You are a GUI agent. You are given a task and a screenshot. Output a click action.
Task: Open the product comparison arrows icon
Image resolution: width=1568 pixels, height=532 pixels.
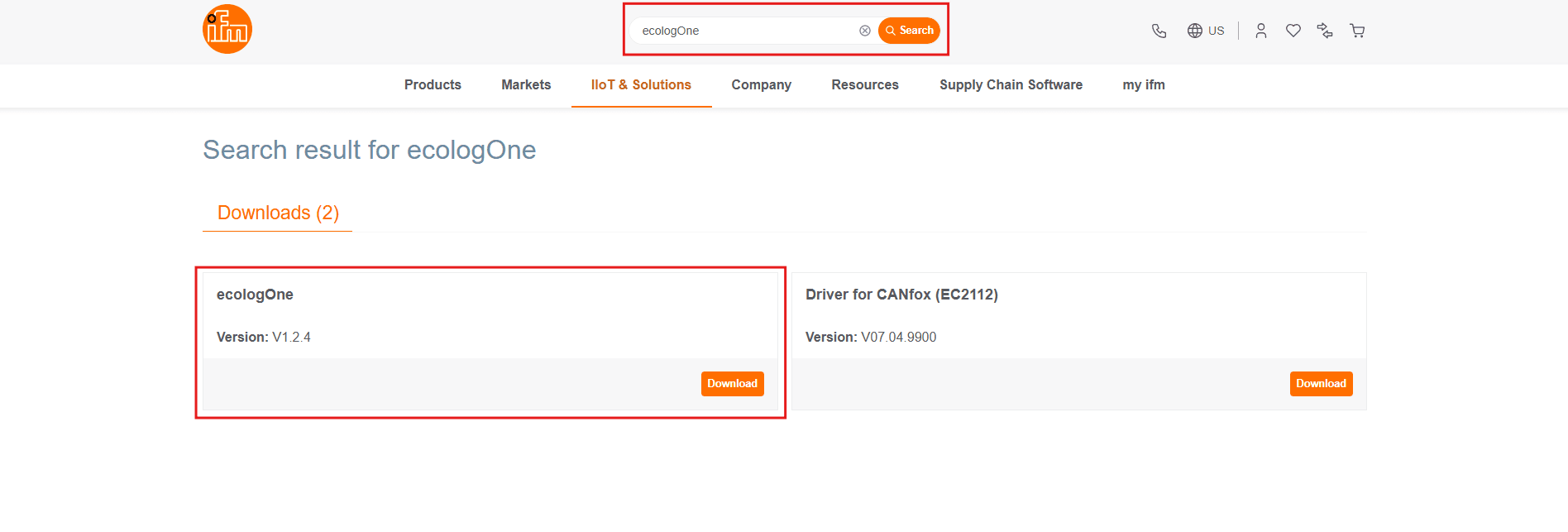pyautogui.click(x=1325, y=31)
